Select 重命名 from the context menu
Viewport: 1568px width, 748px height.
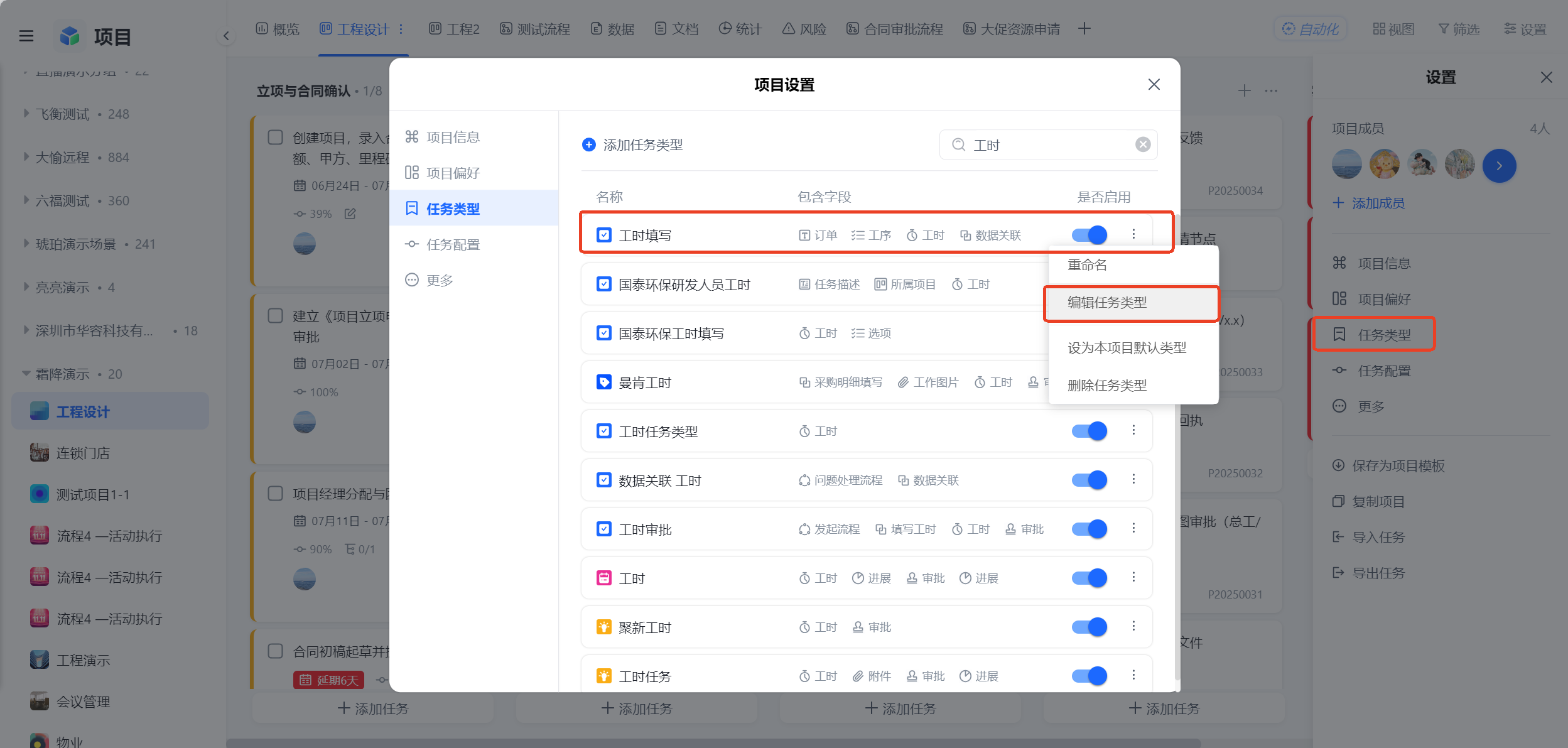point(1133,265)
